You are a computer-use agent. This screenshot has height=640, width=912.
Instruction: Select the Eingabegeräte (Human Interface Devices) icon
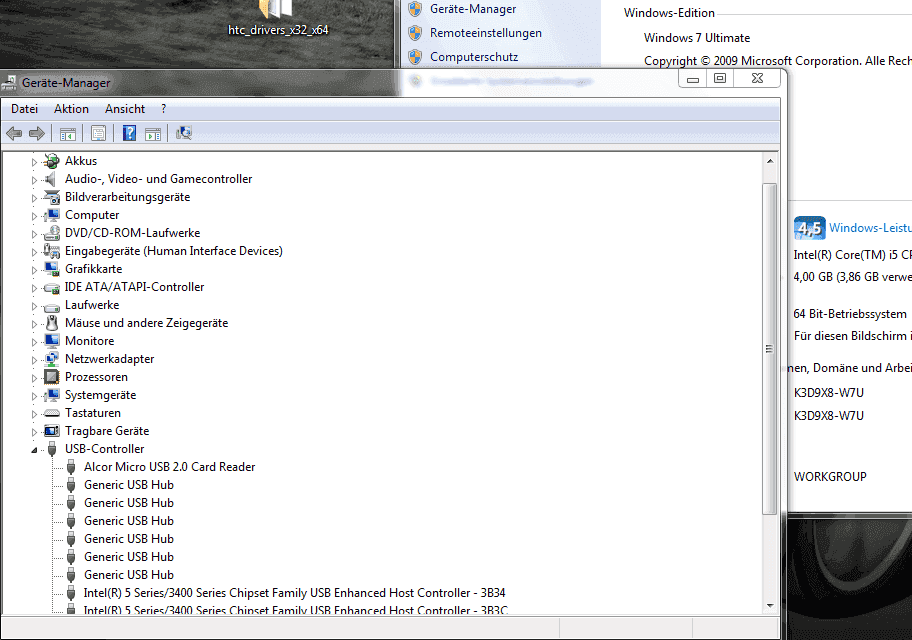point(52,251)
